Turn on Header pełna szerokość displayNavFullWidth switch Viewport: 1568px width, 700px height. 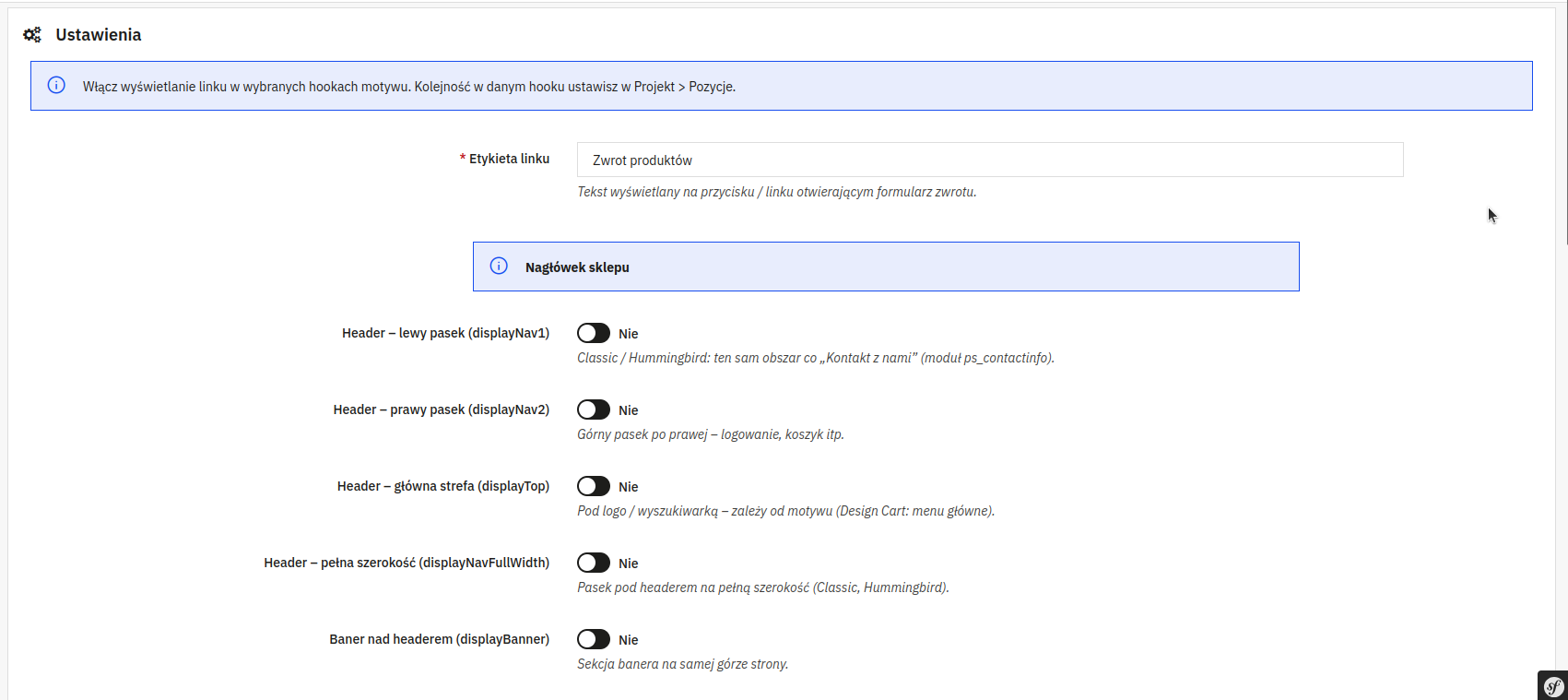(594, 563)
